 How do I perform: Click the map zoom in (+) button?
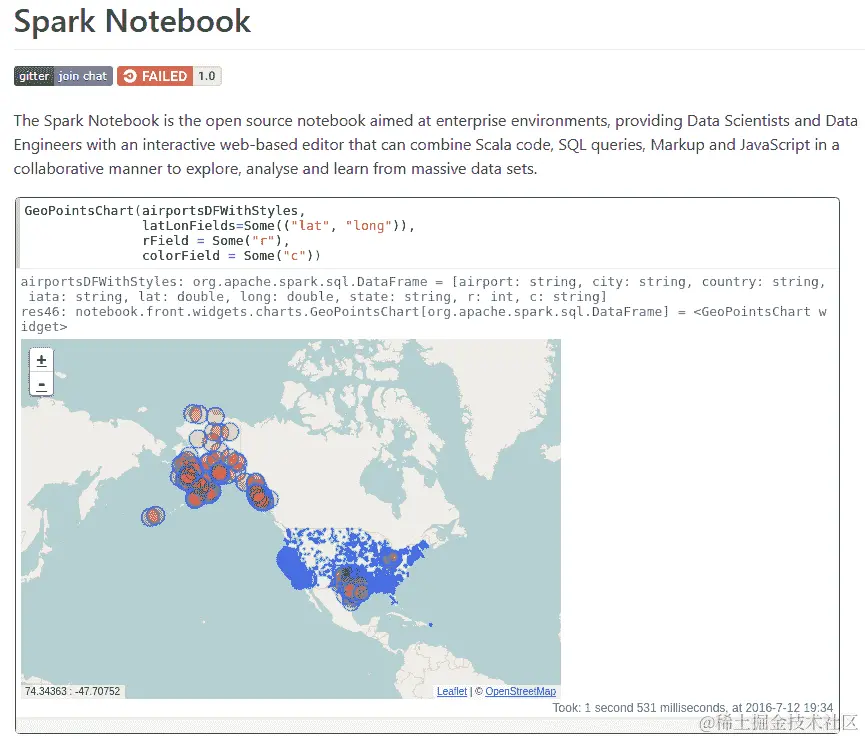(41, 361)
